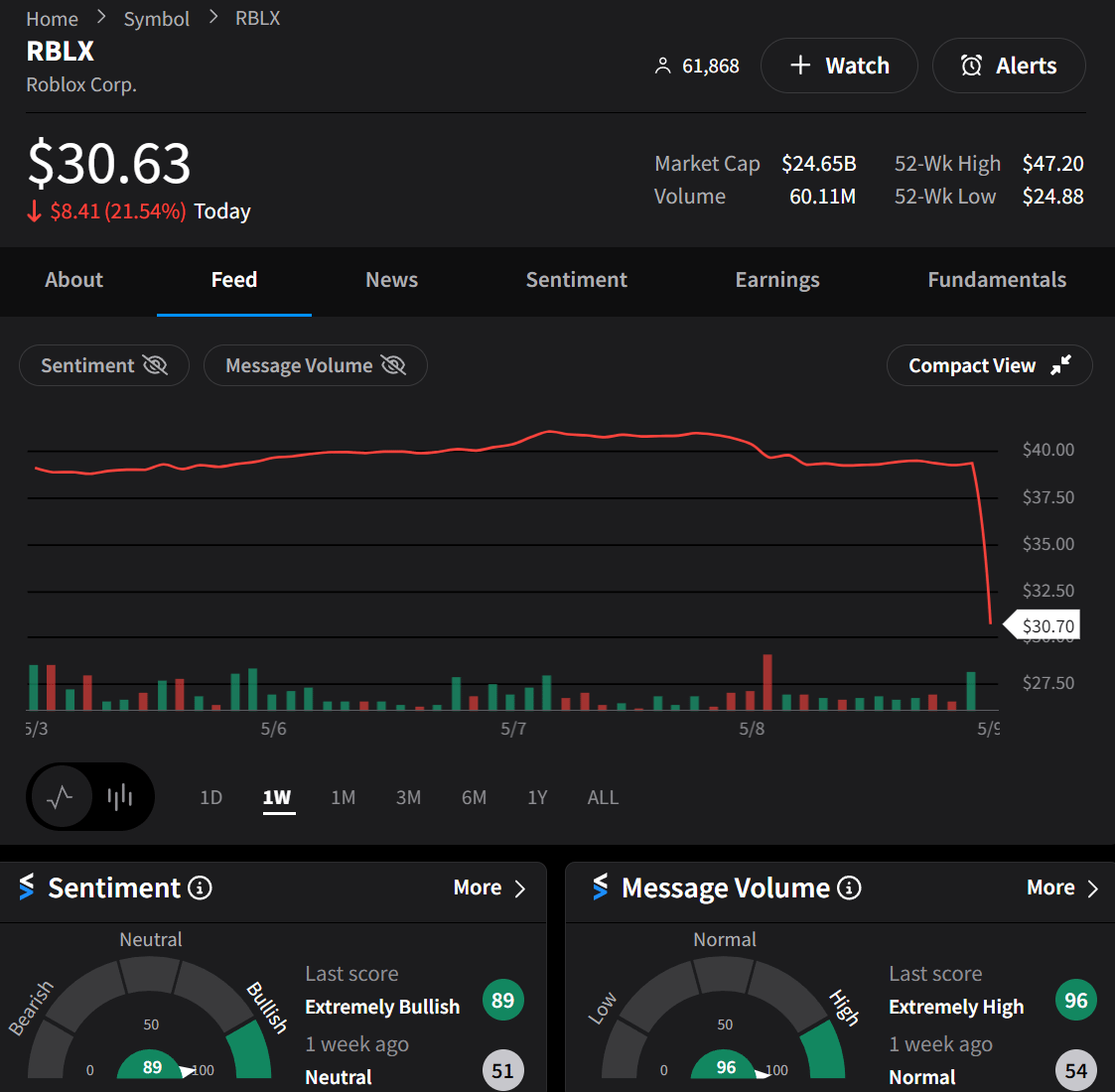Click Stocktwits logo beside Message Volume heading
This screenshot has width=1115, height=1092.
[601, 887]
